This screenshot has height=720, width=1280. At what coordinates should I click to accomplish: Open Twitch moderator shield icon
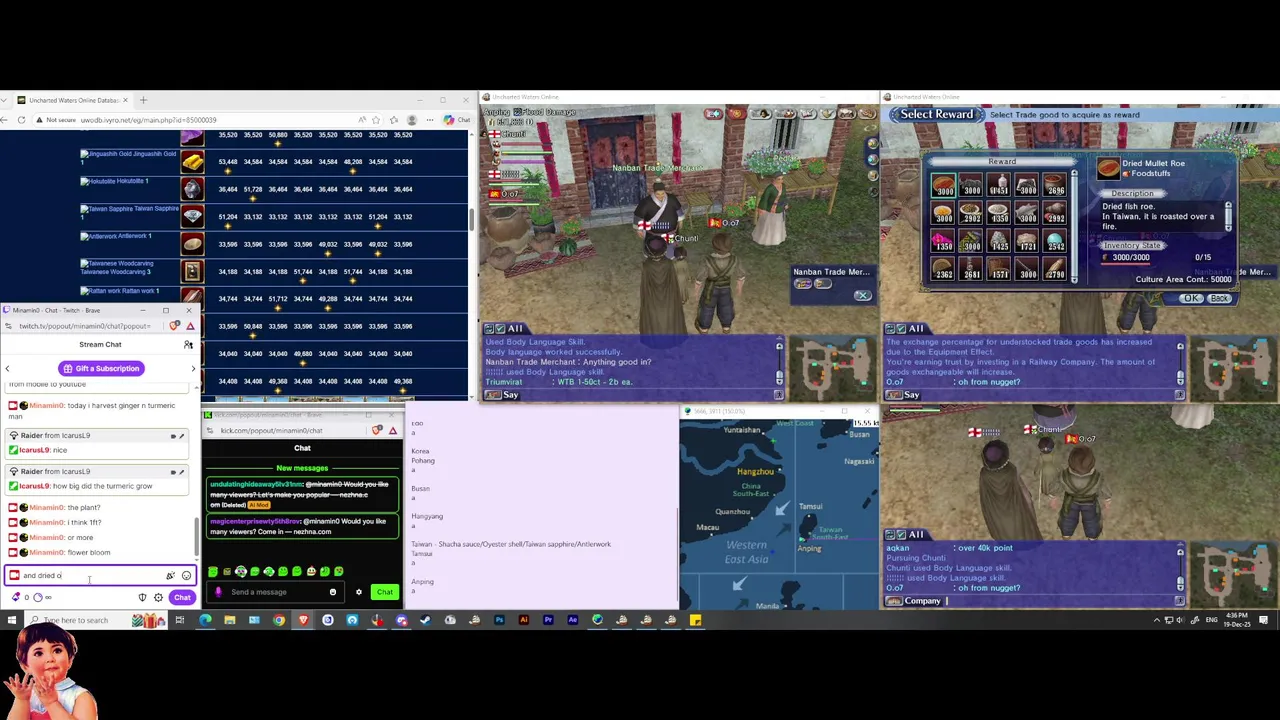coord(142,597)
